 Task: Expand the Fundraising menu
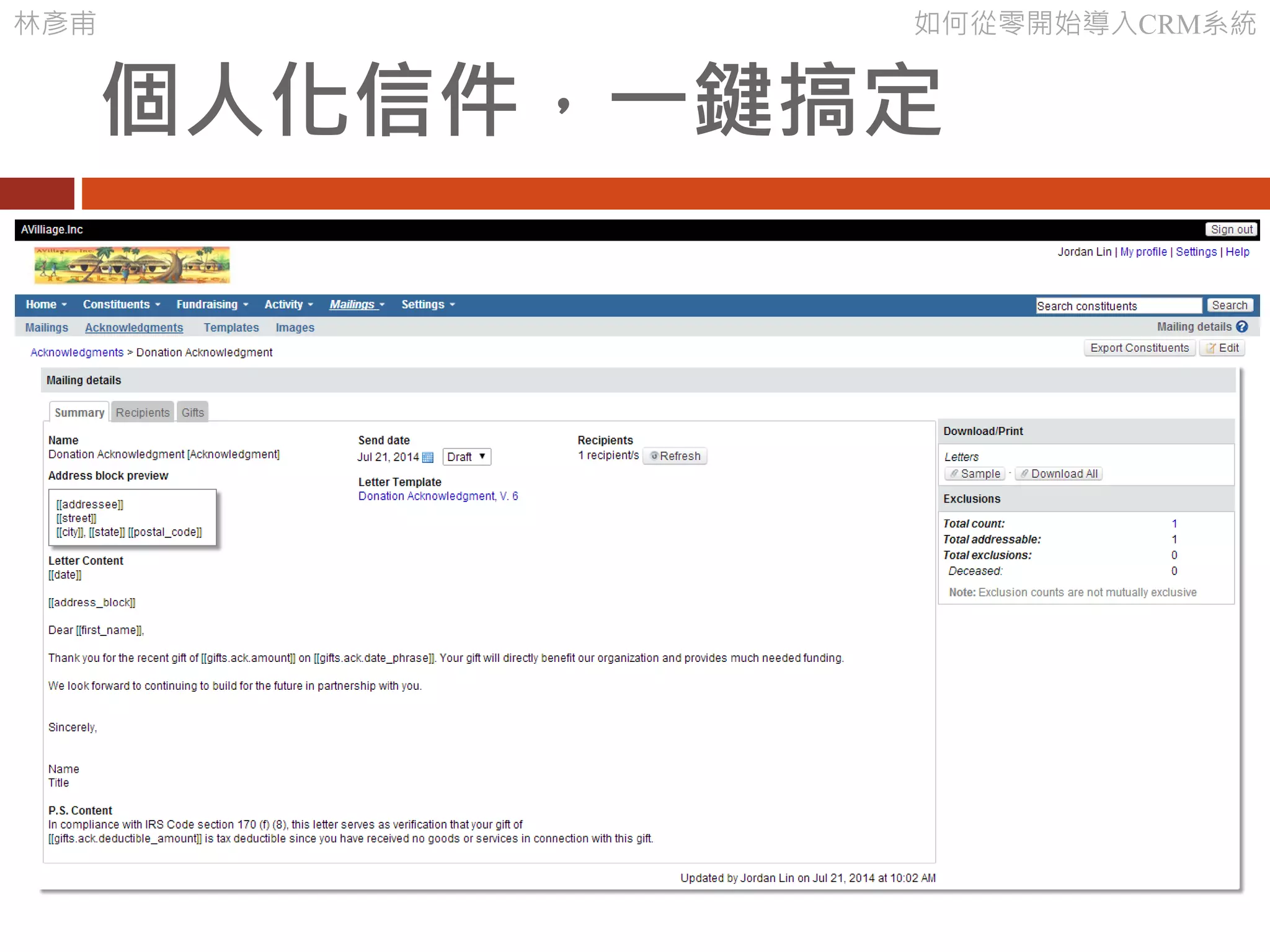click(212, 304)
